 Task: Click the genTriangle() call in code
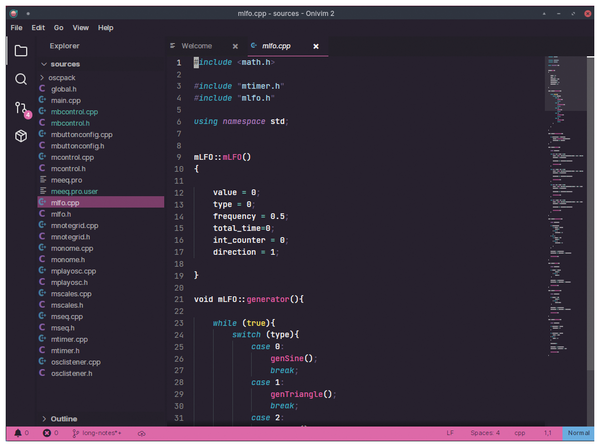tap(301, 394)
